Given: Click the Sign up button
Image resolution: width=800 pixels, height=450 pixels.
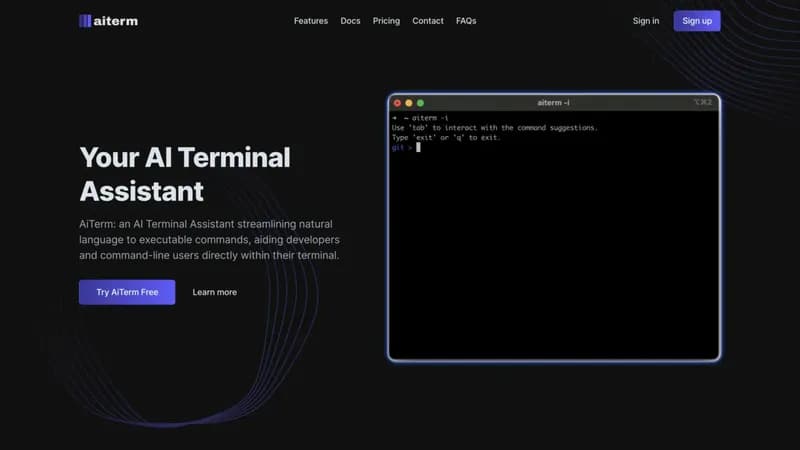Looking at the screenshot, I should 697,21.
